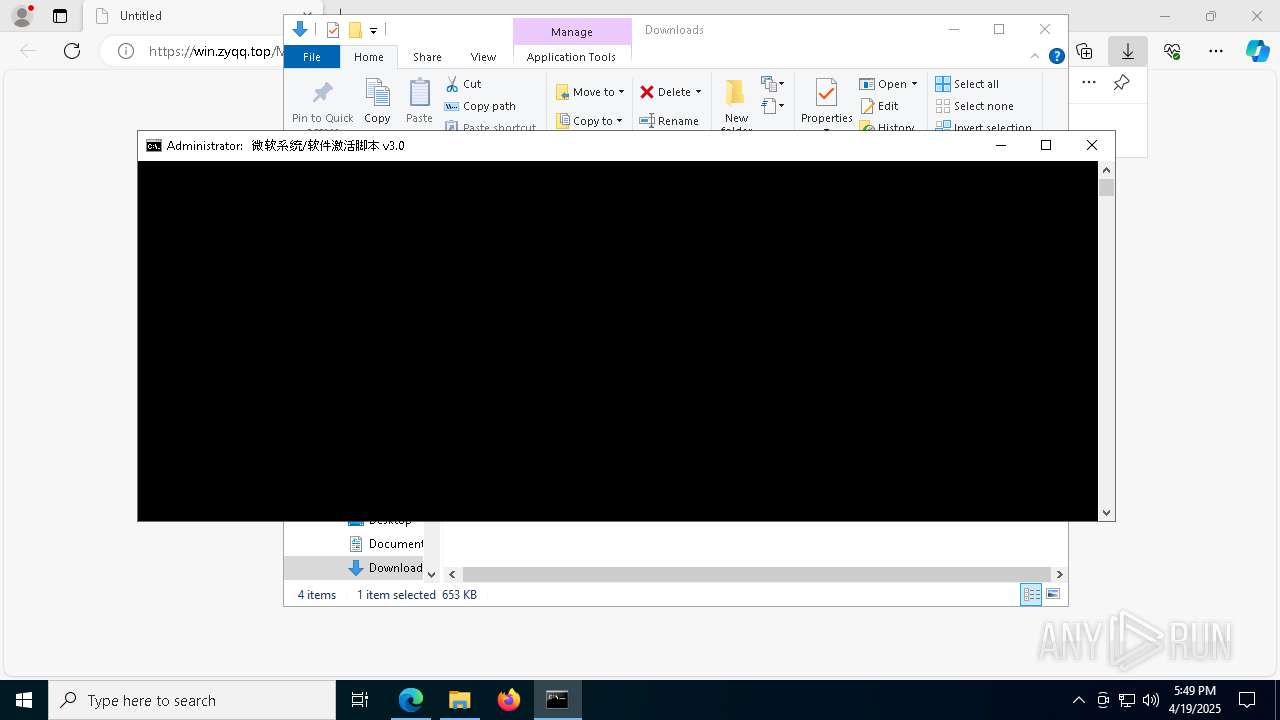Open Edge Copilot icon
Viewport: 1280px width, 720px height.
1257,51
